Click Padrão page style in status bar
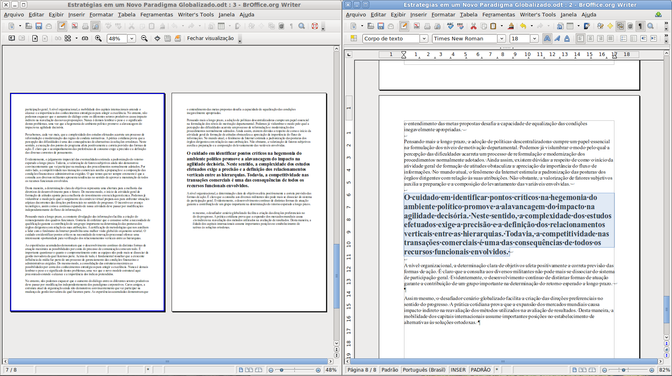This screenshot has width=672, height=376. coord(390,370)
